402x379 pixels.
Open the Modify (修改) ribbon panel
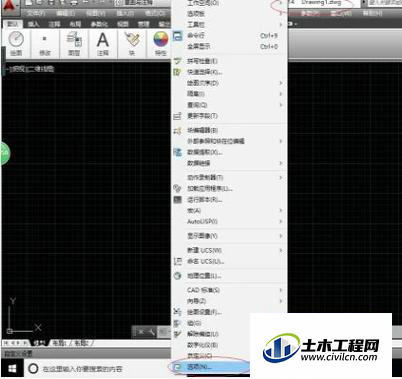(x=45, y=43)
